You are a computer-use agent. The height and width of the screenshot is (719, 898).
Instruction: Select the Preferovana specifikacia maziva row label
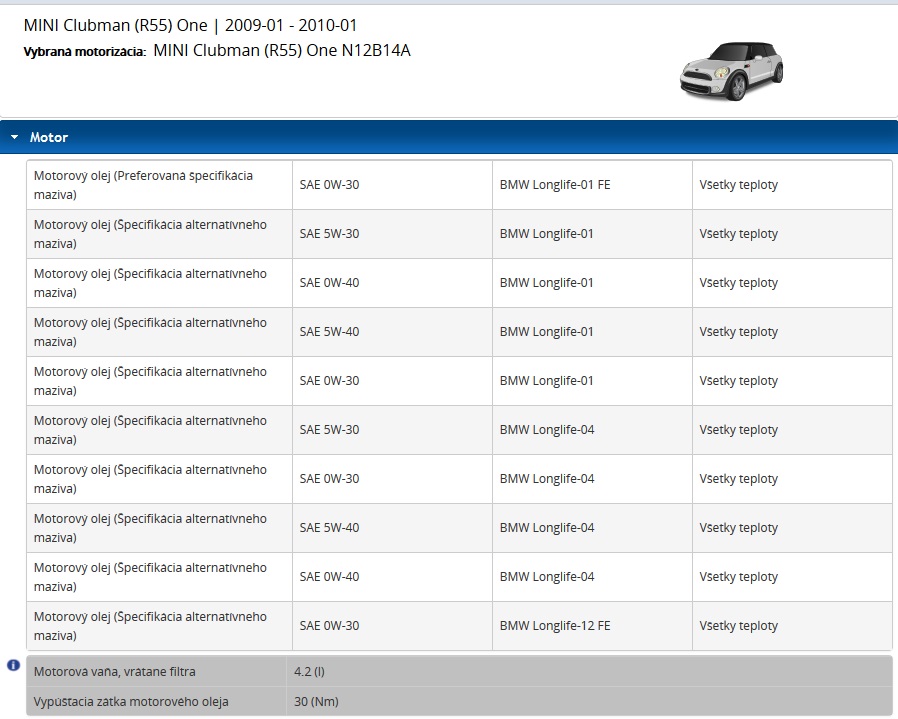[x=143, y=185]
